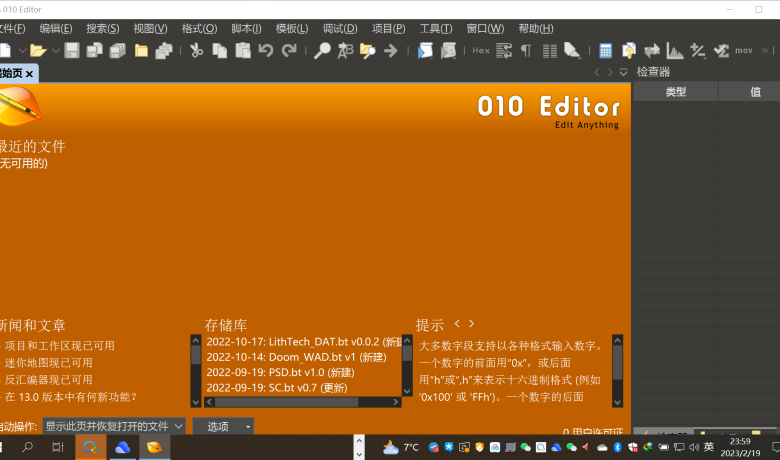
Task: Toggle show whitespace pilcrow icon
Action: pos(526,50)
